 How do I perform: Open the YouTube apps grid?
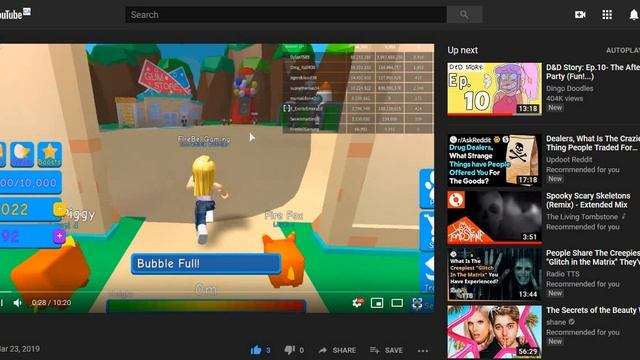click(x=607, y=15)
